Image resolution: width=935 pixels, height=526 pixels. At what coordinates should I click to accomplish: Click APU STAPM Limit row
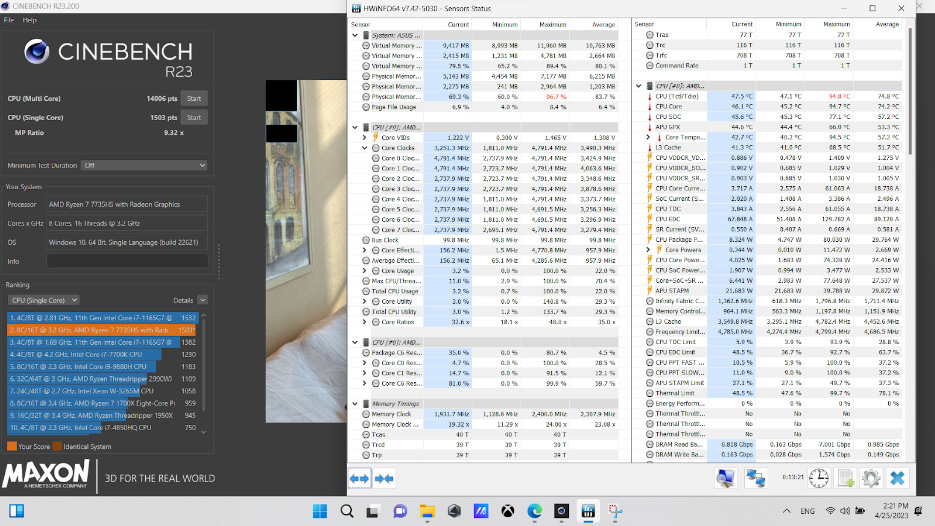773,383
